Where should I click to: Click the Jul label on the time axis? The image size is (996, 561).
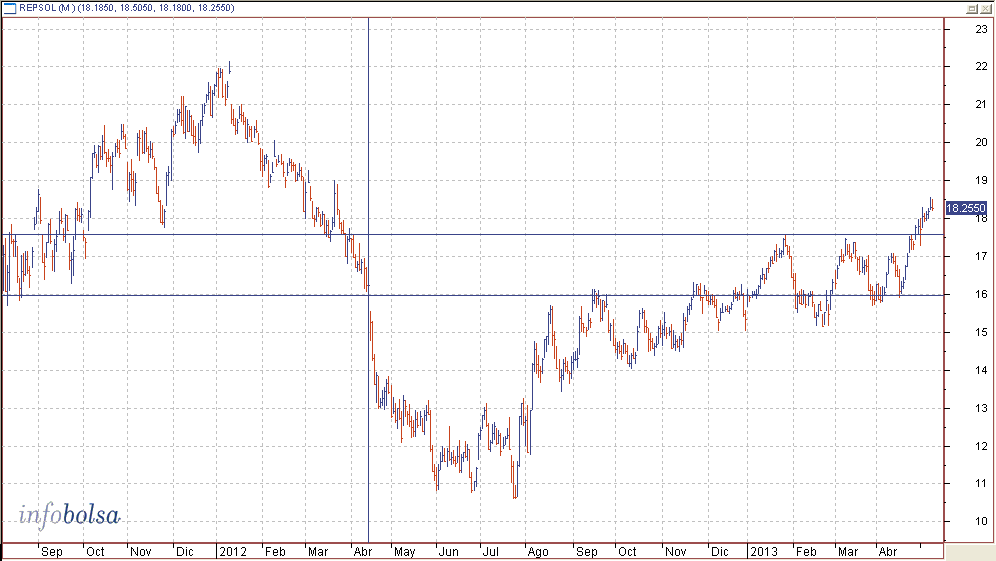tap(491, 551)
